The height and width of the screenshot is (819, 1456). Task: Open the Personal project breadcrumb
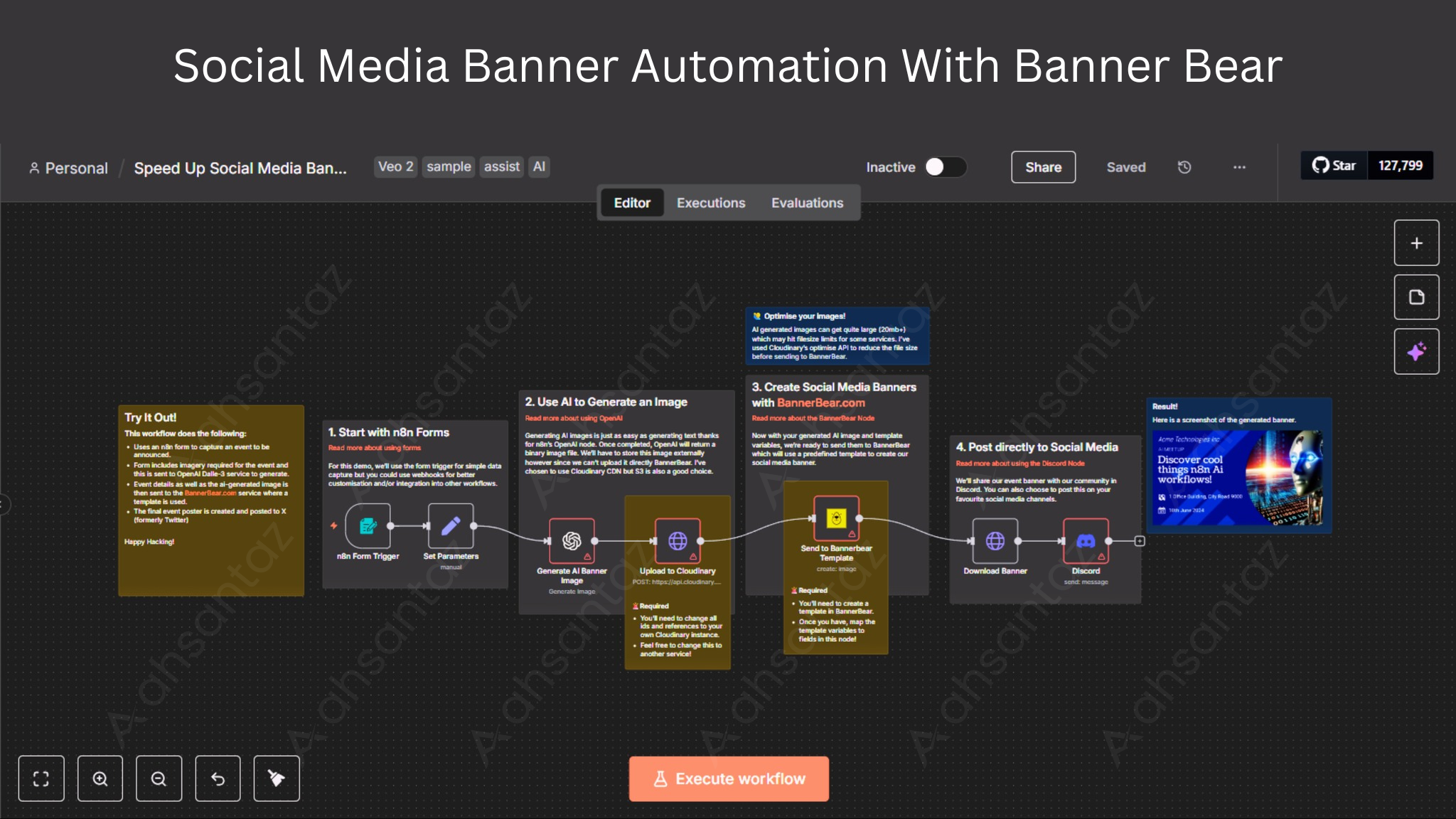click(x=76, y=168)
